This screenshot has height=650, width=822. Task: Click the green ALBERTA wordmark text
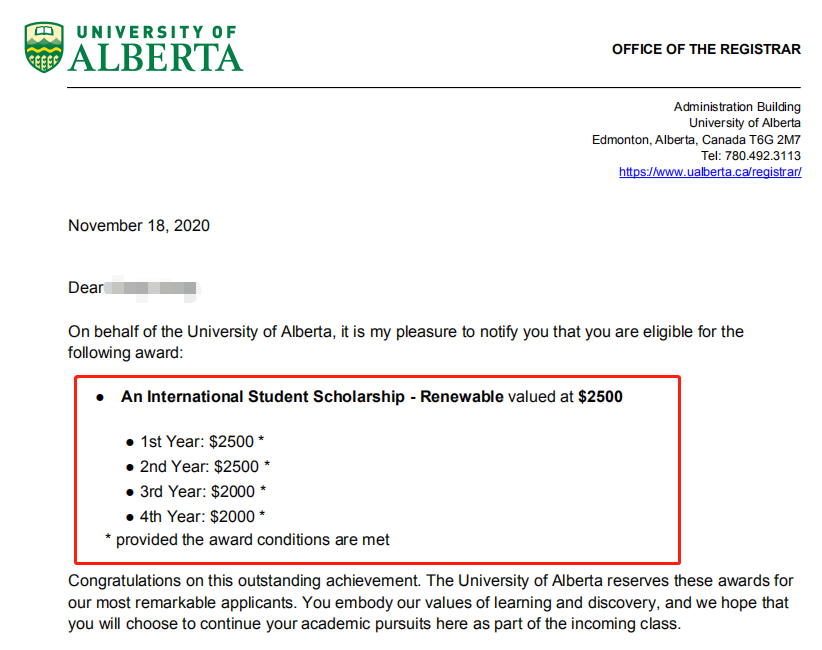[x=156, y=58]
